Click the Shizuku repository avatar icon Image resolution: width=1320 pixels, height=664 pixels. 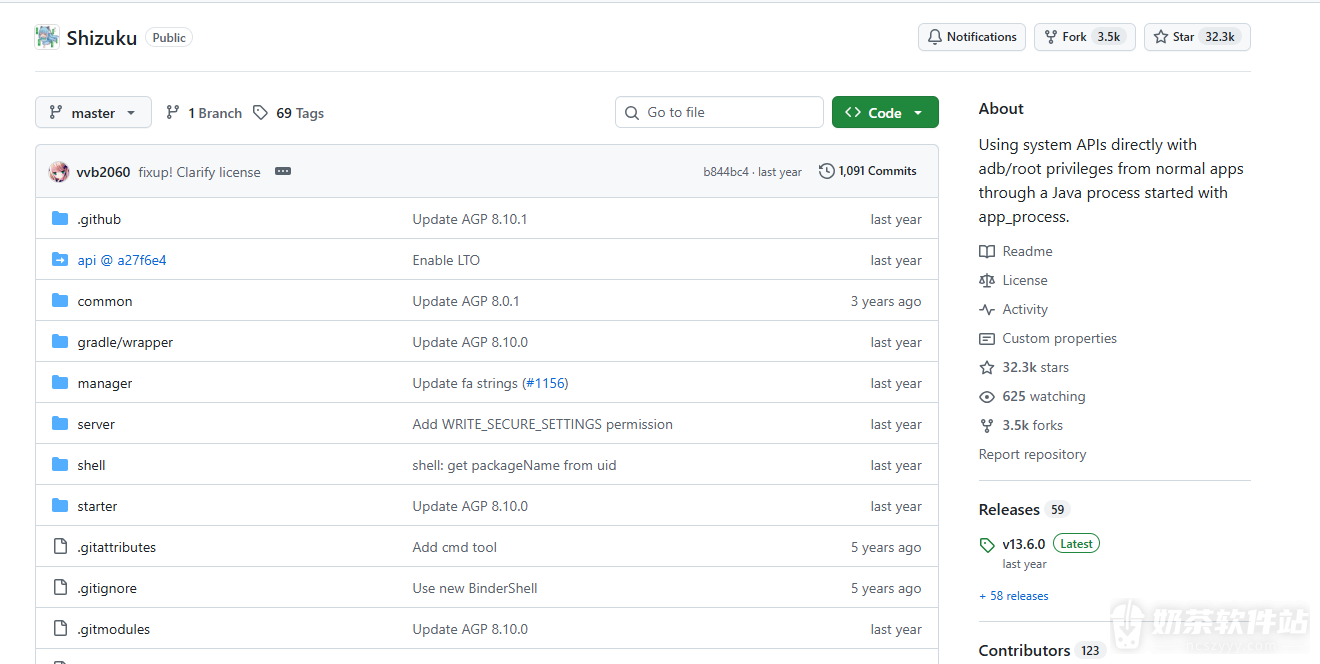[x=47, y=37]
